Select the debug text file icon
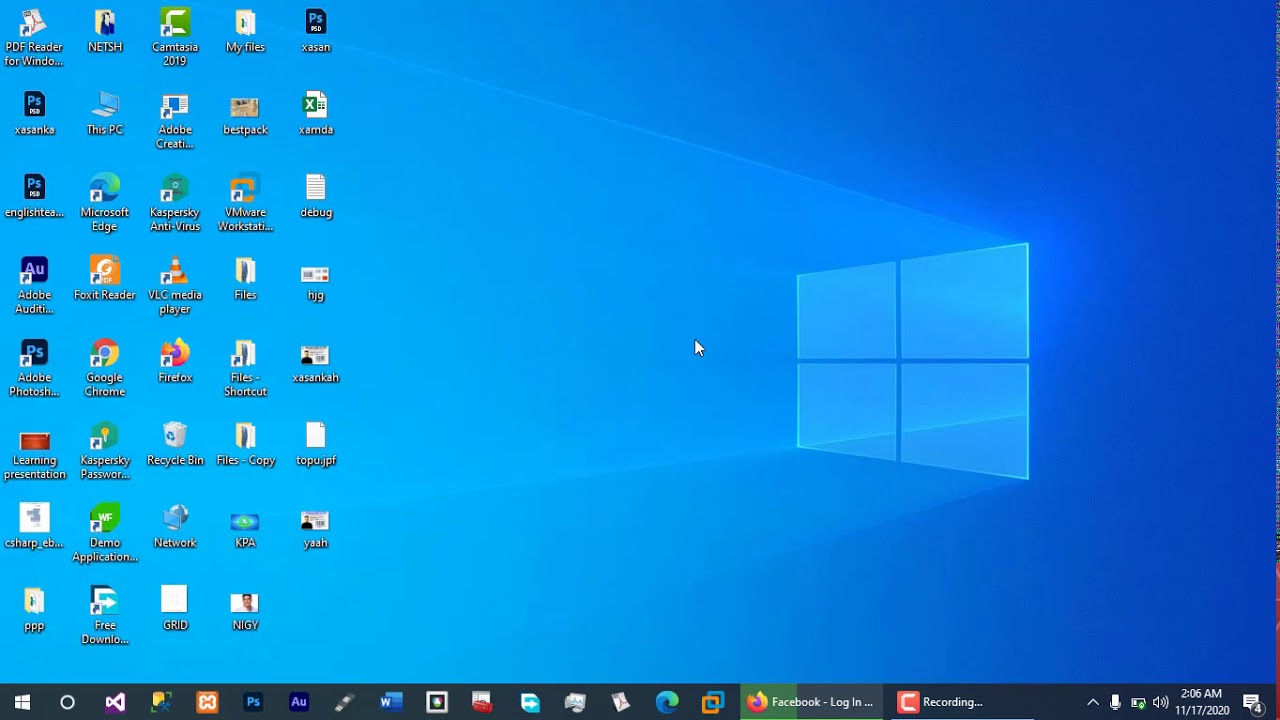Viewport: 1280px width, 720px height. pos(316,197)
